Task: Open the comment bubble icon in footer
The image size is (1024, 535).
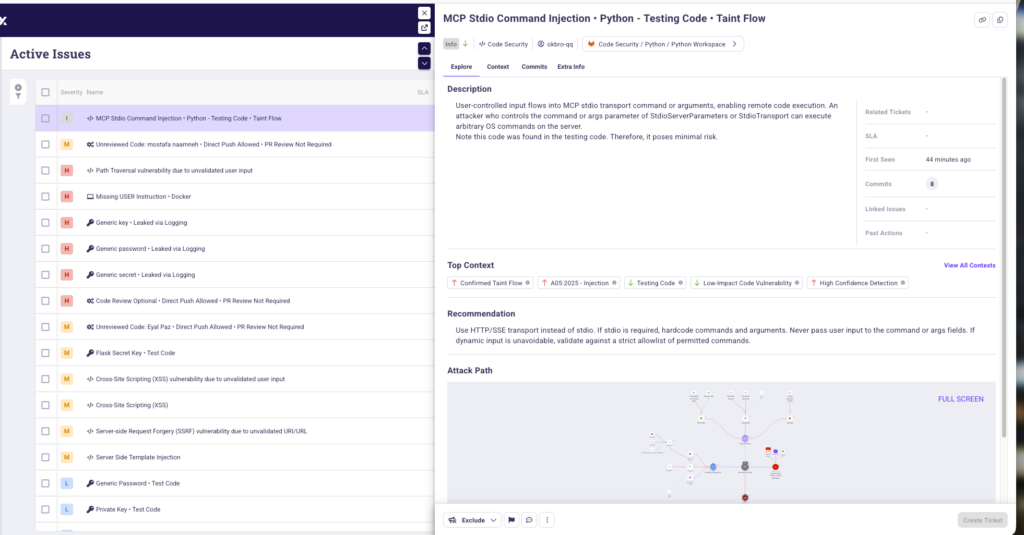Action: 529,520
